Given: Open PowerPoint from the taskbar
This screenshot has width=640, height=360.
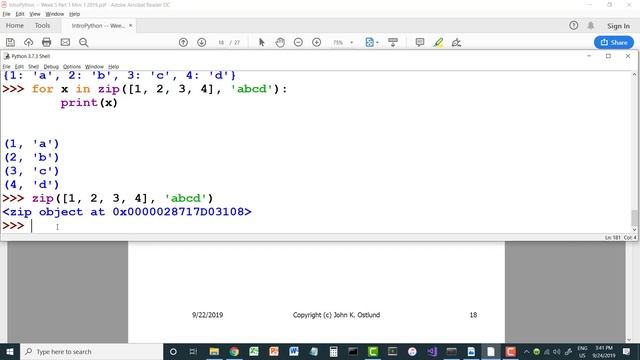Looking at the screenshot, I should coord(274,351).
